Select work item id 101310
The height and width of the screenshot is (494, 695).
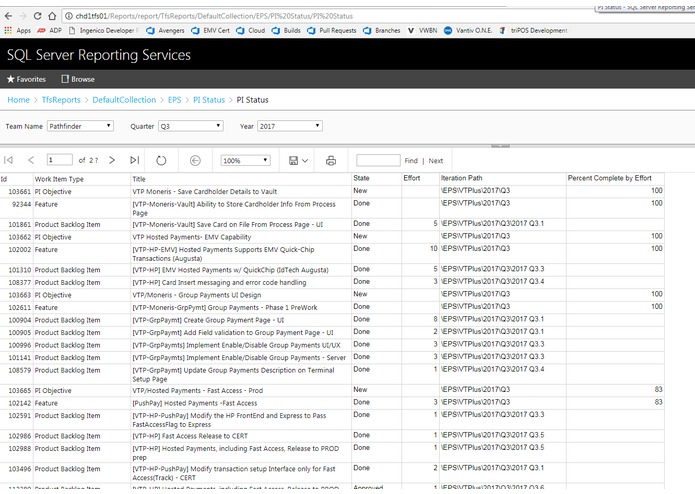tap(20, 270)
